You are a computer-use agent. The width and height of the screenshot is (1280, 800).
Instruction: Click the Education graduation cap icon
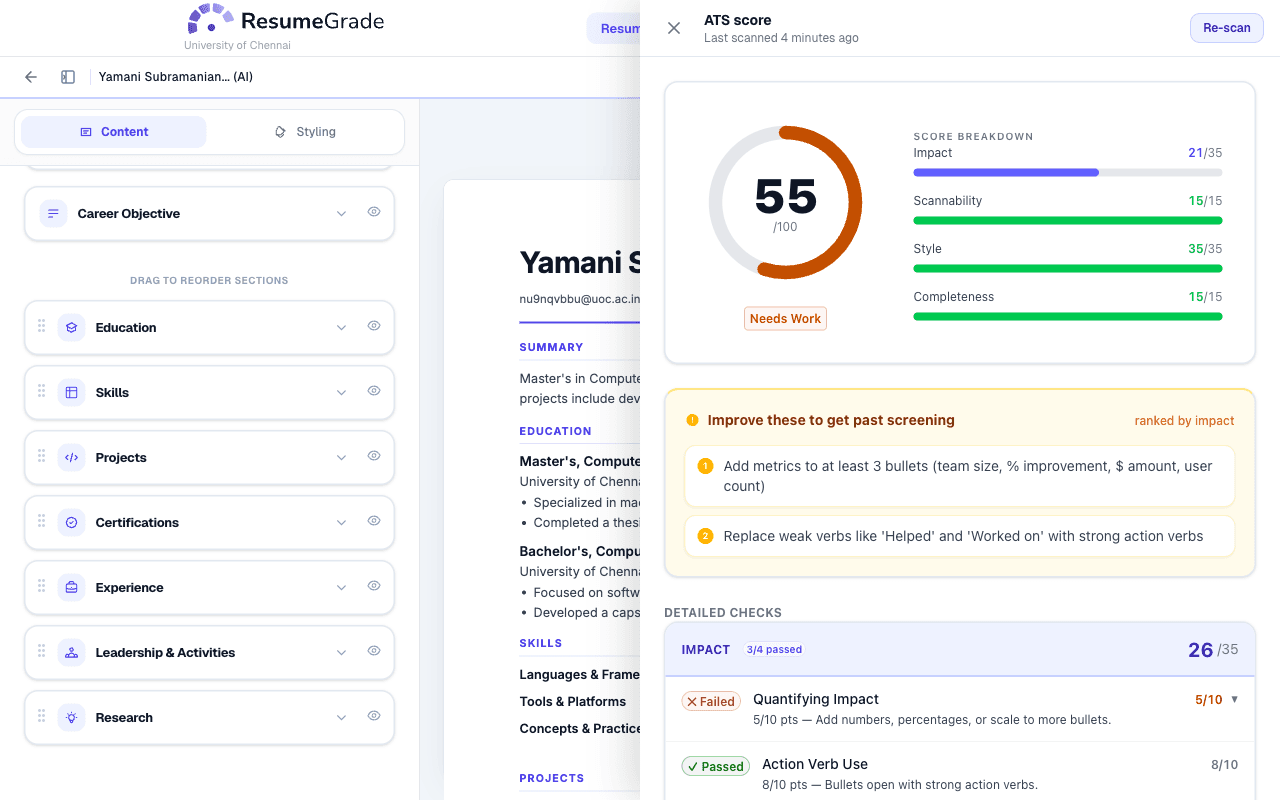pyautogui.click(x=71, y=328)
